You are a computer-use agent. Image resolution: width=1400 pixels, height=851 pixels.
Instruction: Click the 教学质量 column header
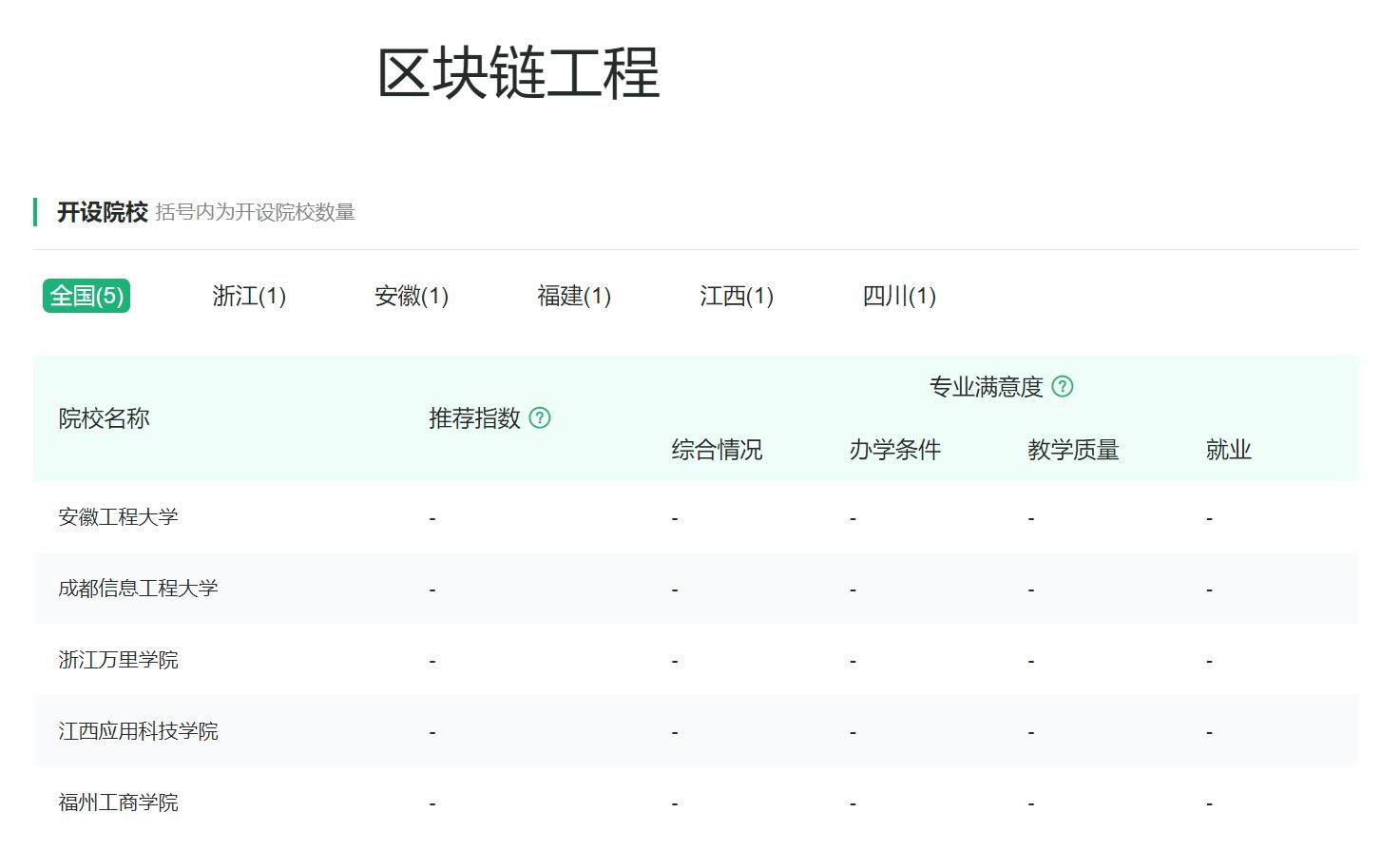tap(1073, 449)
